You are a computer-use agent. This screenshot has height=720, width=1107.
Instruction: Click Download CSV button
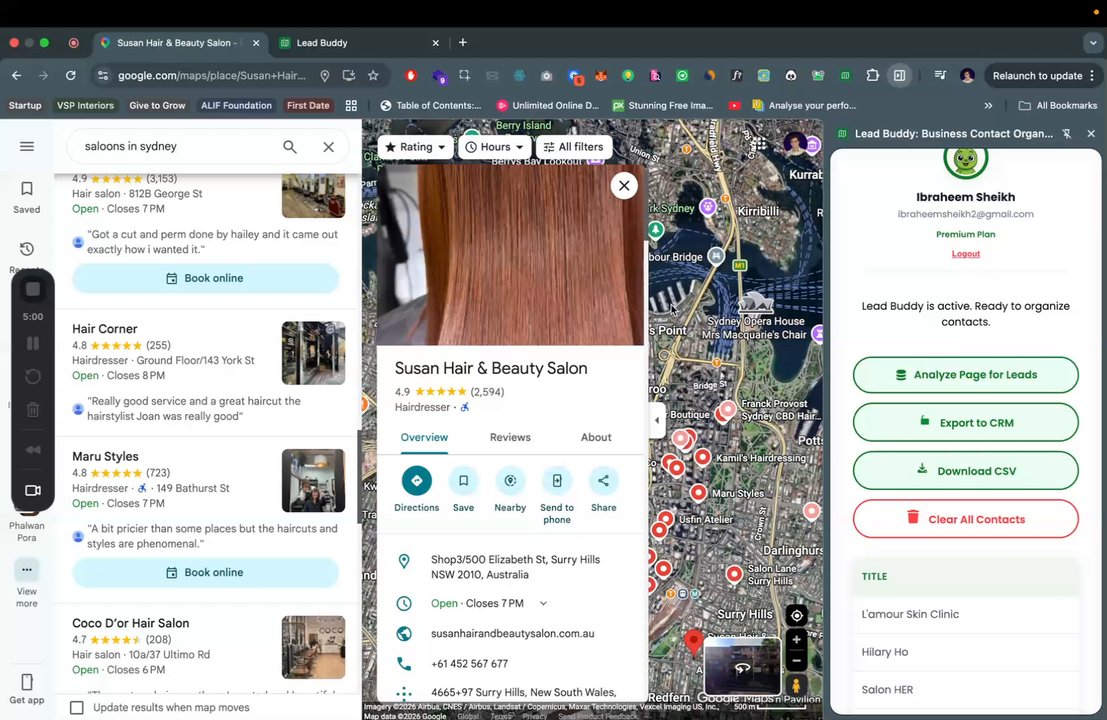[965, 471]
